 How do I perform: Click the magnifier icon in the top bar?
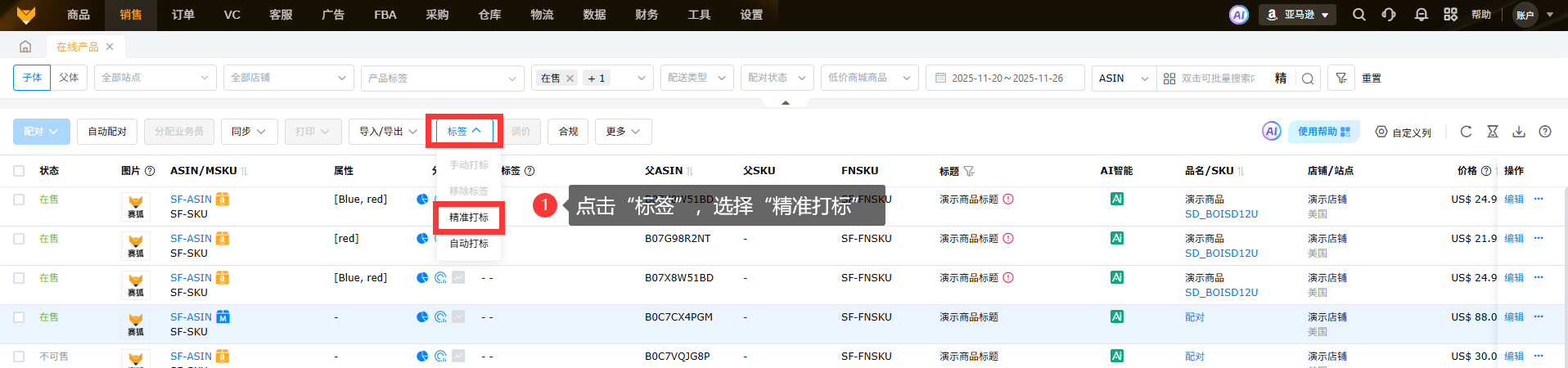[x=1358, y=15]
